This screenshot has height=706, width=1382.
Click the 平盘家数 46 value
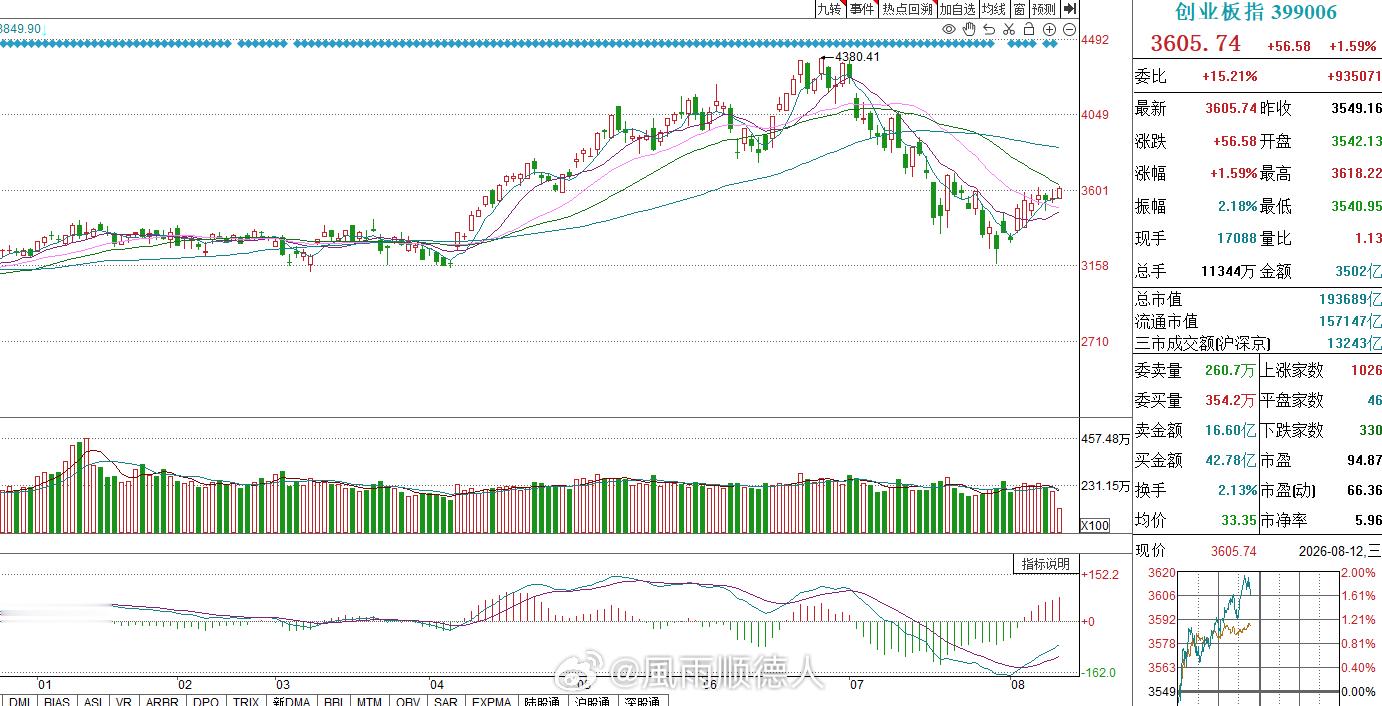click(1373, 400)
